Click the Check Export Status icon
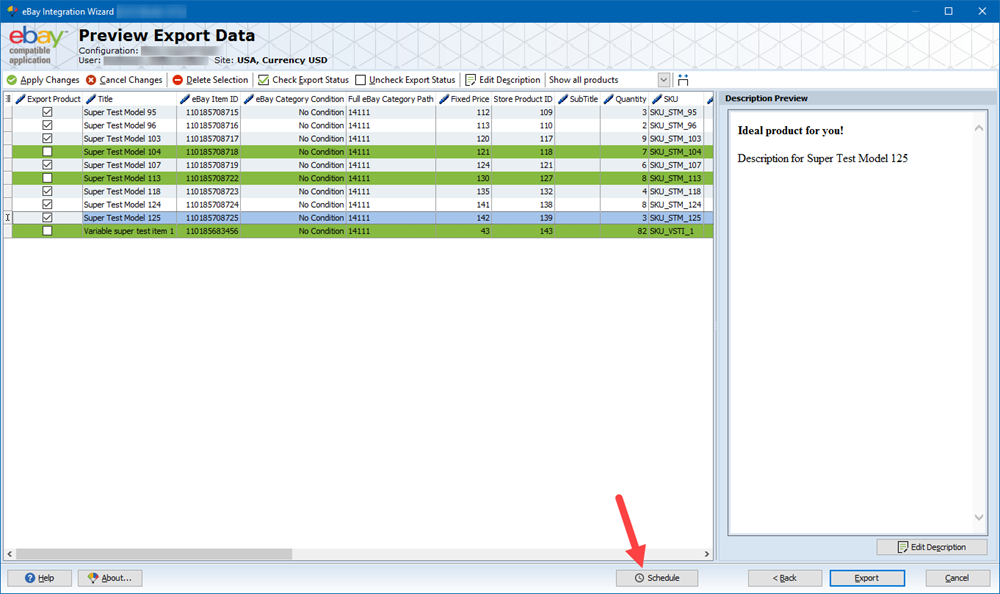This screenshot has height=594, width=1000. click(x=263, y=80)
